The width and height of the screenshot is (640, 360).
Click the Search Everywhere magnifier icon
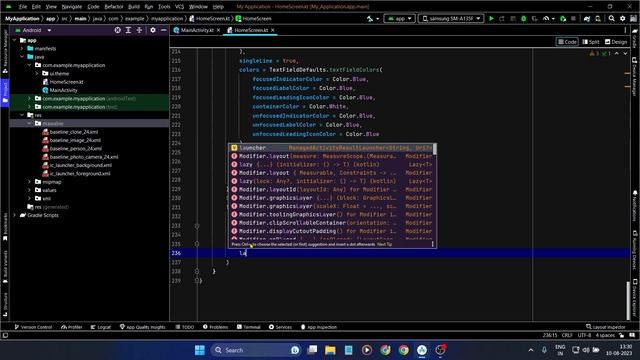click(611, 18)
